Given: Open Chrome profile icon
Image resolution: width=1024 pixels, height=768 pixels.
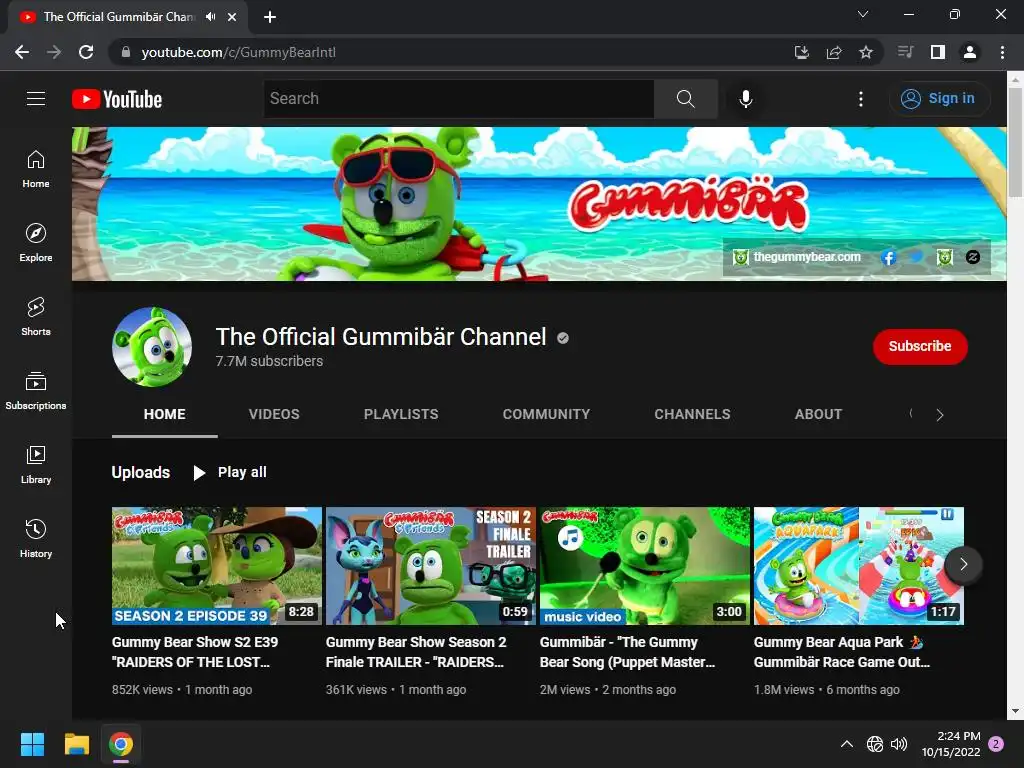Looking at the screenshot, I should pyautogui.click(x=970, y=52).
